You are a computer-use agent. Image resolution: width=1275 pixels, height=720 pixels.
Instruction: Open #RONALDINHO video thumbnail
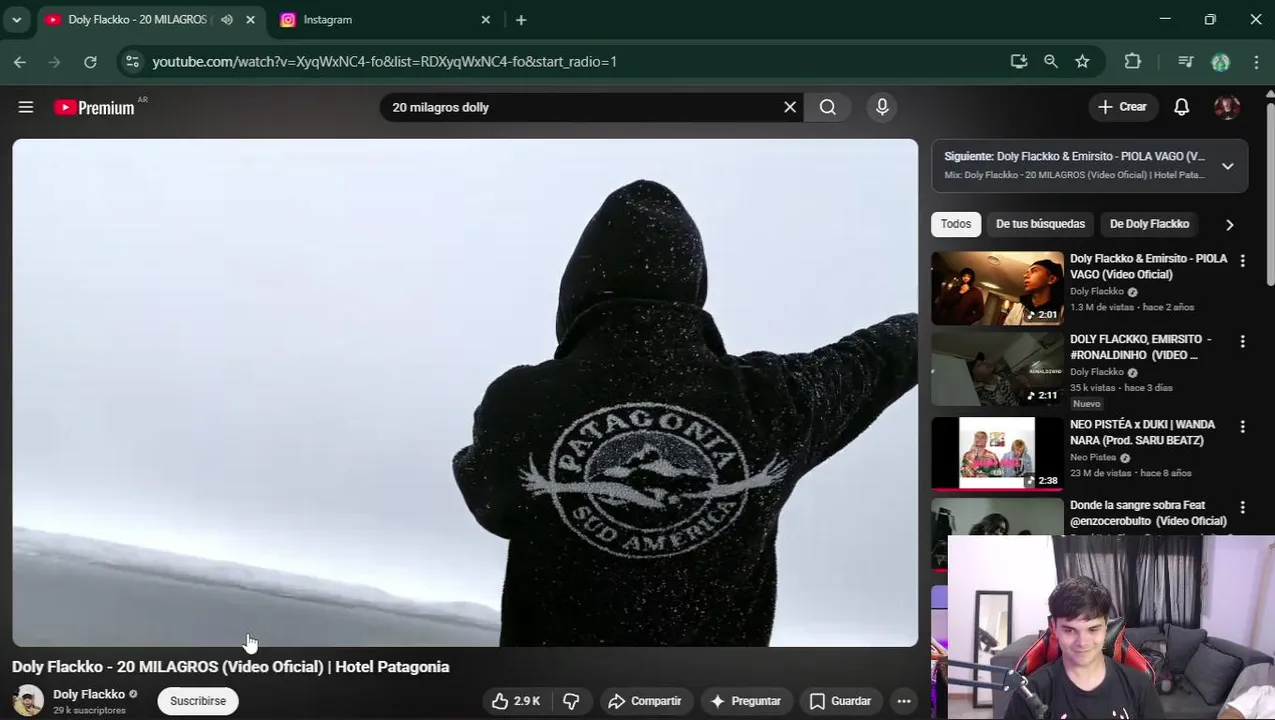(x=997, y=369)
